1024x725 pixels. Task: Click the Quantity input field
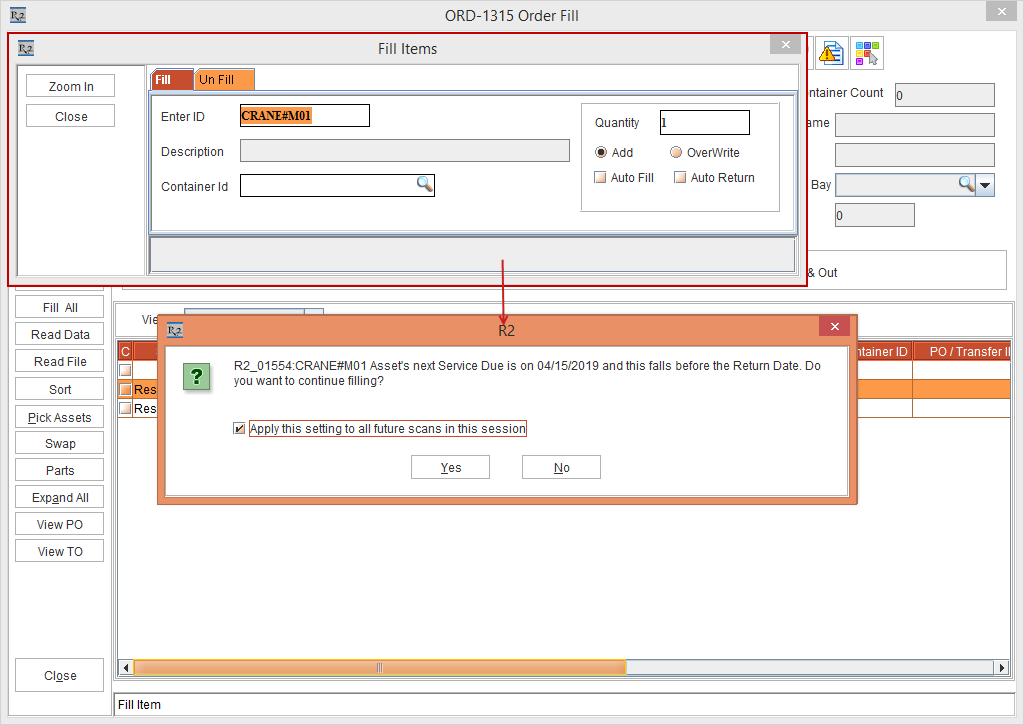pyautogui.click(x=705, y=122)
